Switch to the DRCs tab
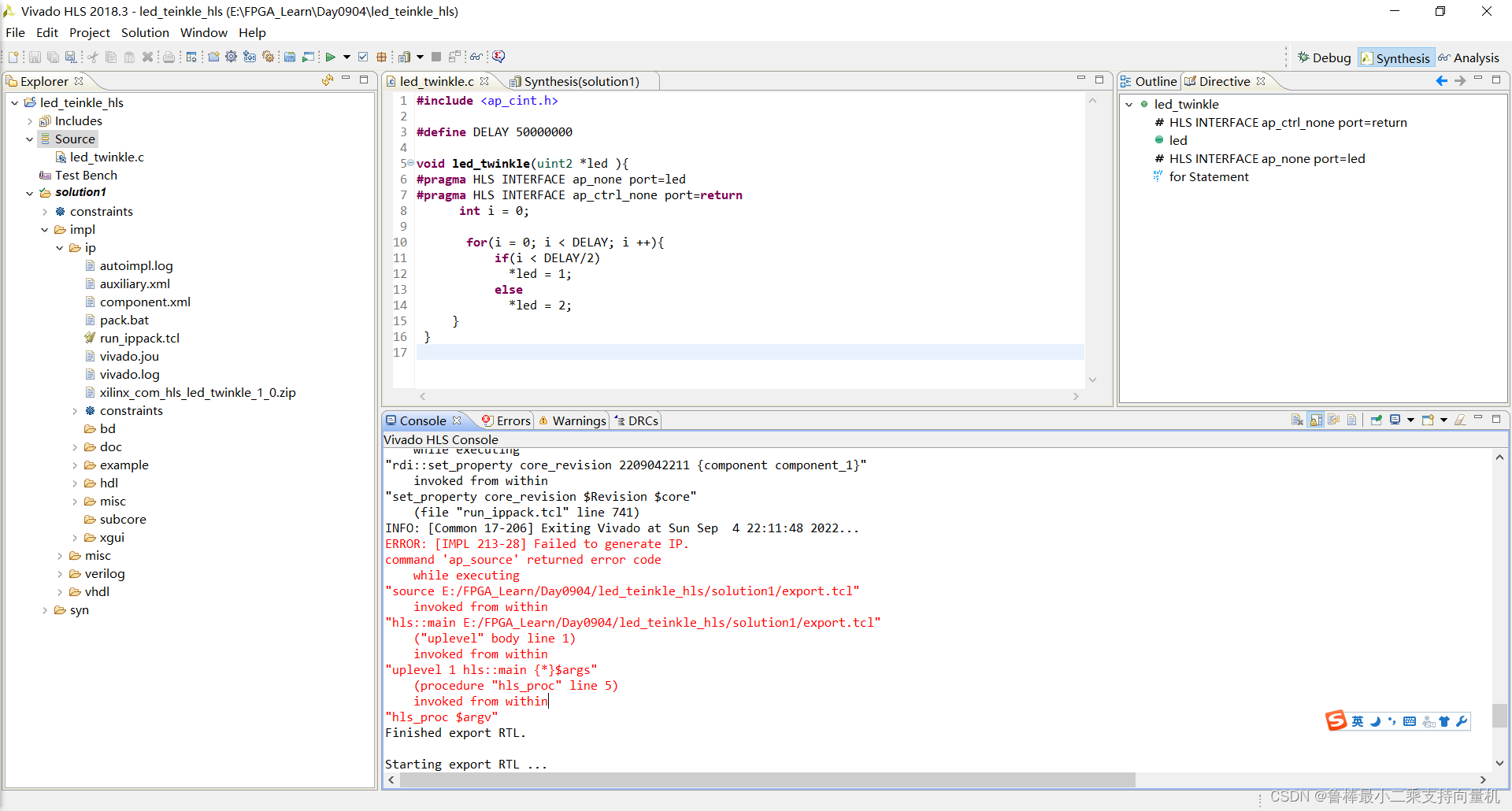The width and height of the screenshot is (1512, 811). pyautogui.click(x=636, y=420)
